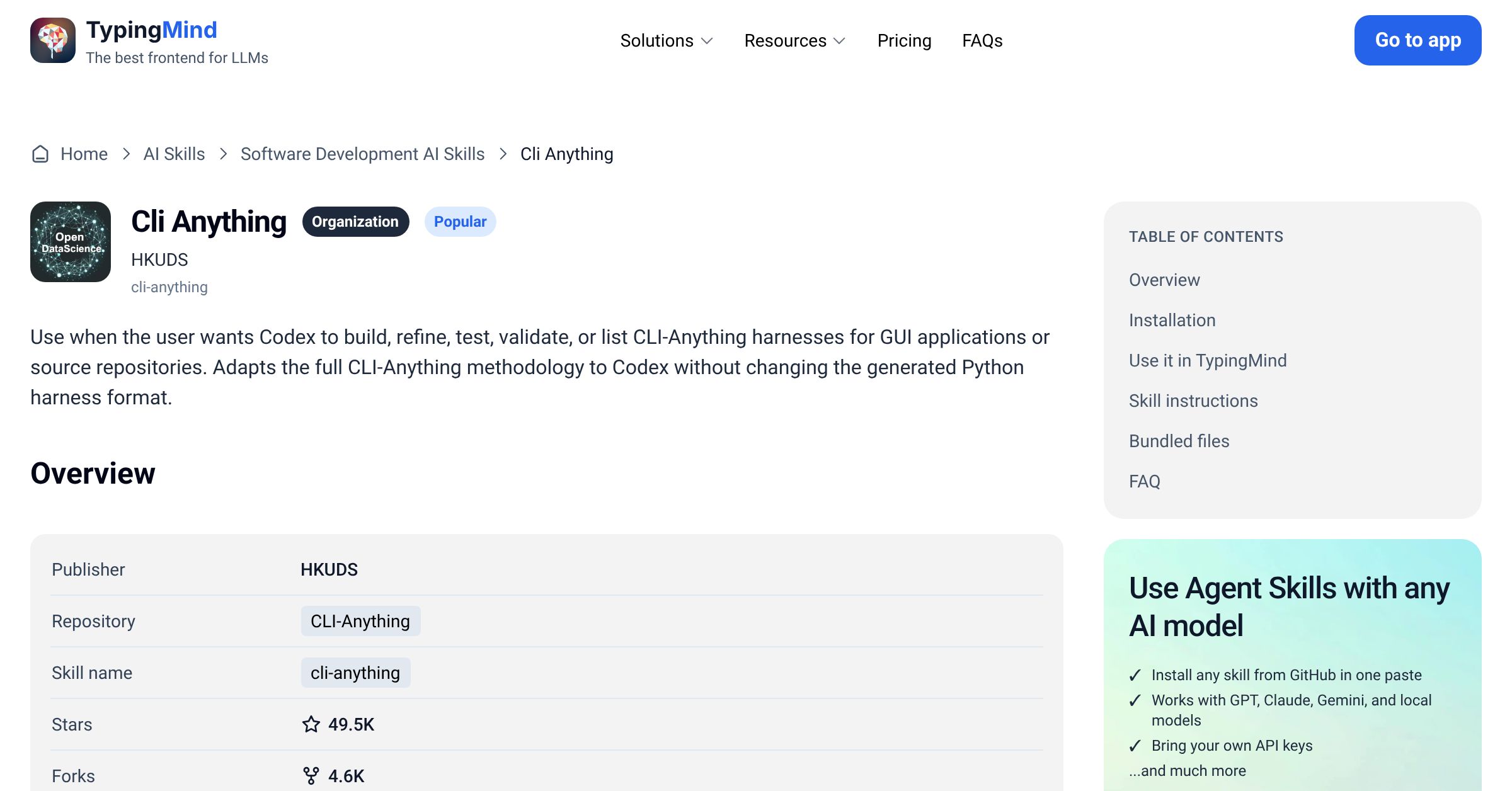Jump to Use it in TypingMind section

tap(1208, 360)
